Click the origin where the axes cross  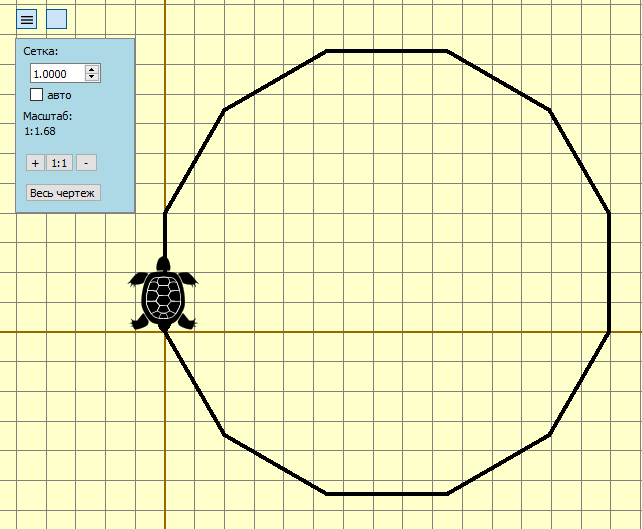pyautogui.click(x=165, y=331)
